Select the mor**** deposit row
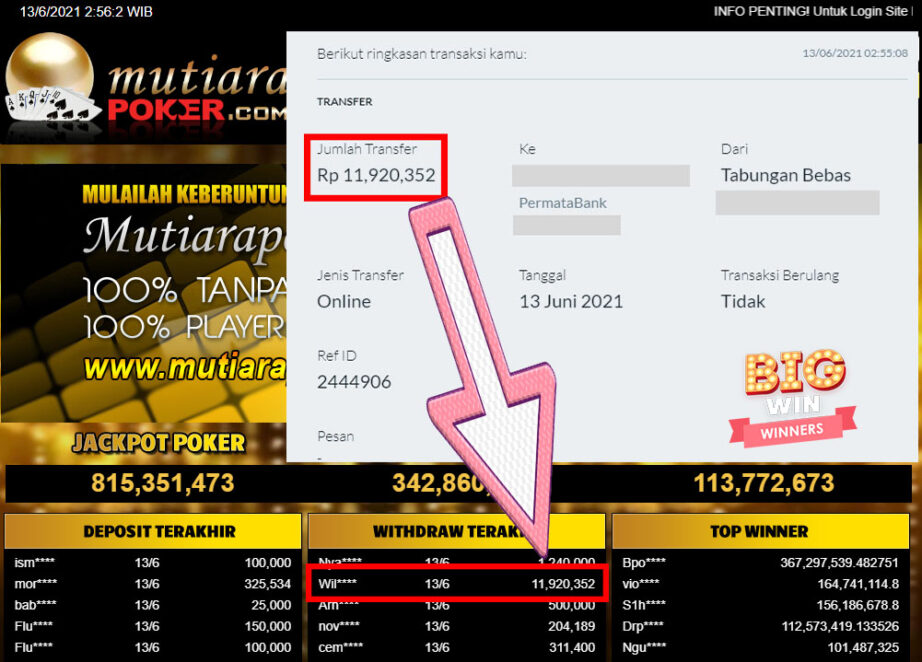 (153, 584)
